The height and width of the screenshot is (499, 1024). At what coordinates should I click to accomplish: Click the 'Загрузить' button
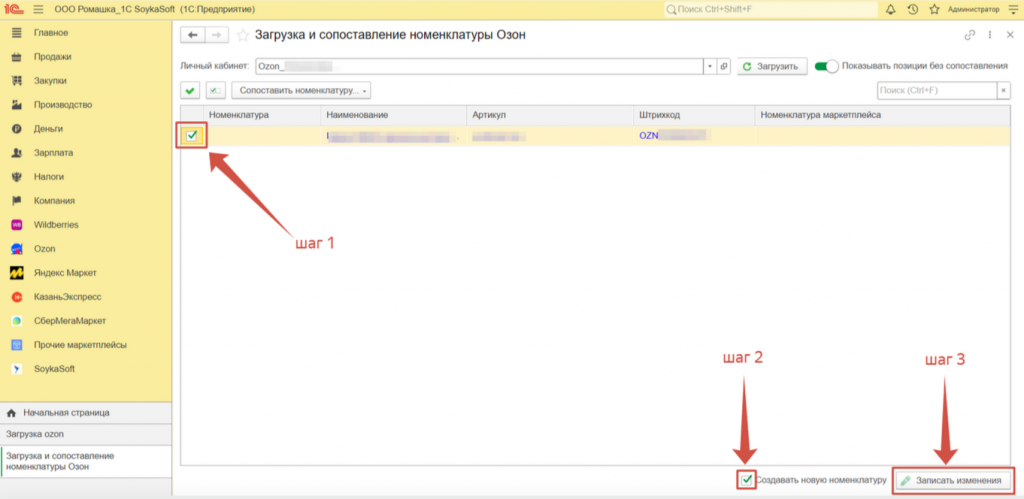773,66
